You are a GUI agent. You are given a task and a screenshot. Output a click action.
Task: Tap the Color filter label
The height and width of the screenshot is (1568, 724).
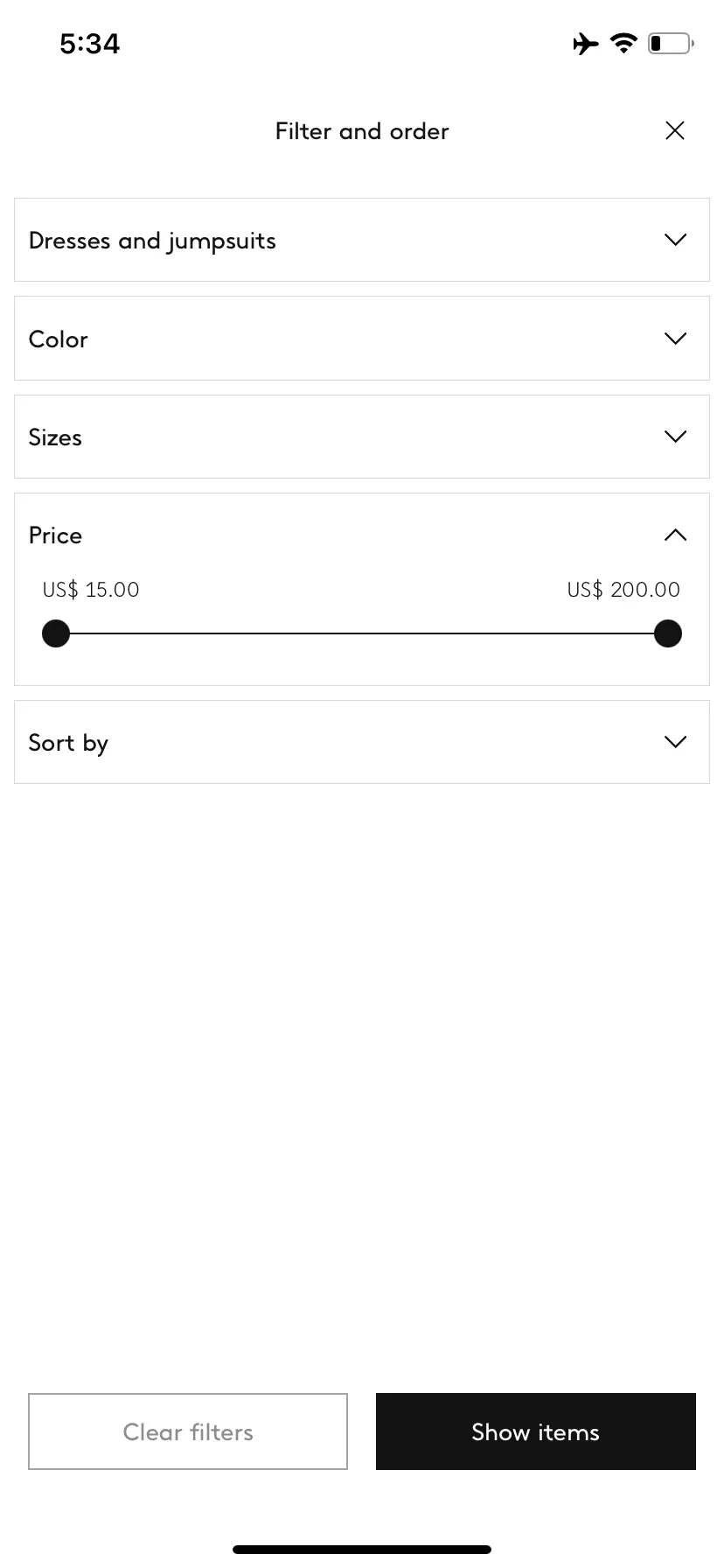click(59, 339)
